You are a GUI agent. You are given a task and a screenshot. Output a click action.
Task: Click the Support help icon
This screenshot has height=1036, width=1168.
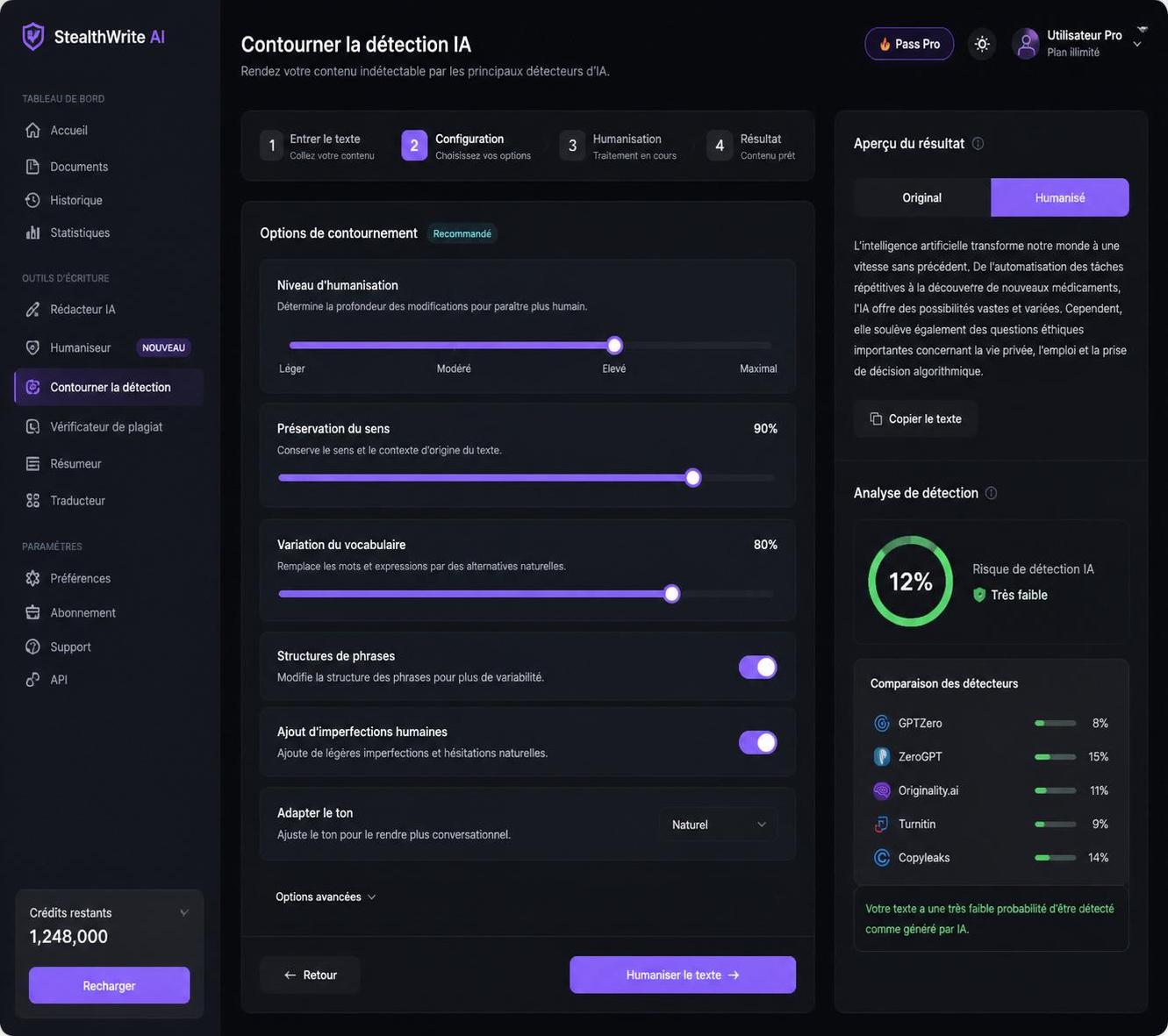coord(32,647)
